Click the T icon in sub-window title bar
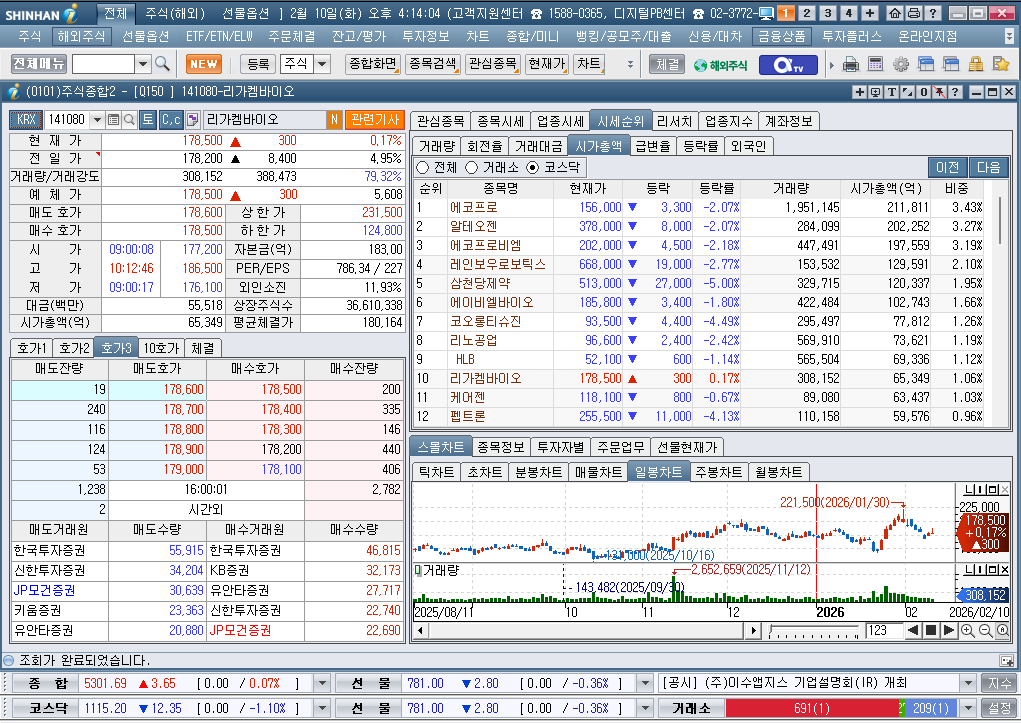 click(x=891, y=92)
